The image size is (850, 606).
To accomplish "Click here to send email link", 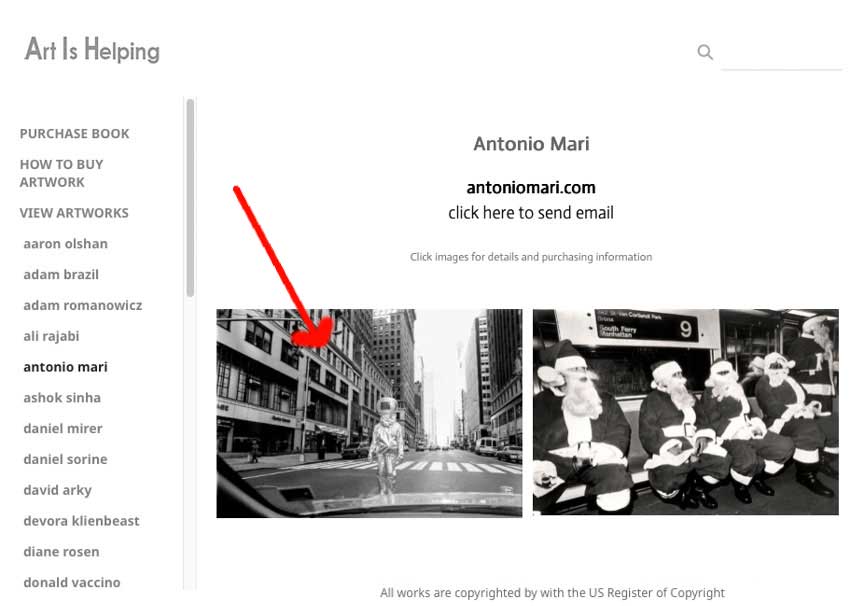I will pos(530,213).
